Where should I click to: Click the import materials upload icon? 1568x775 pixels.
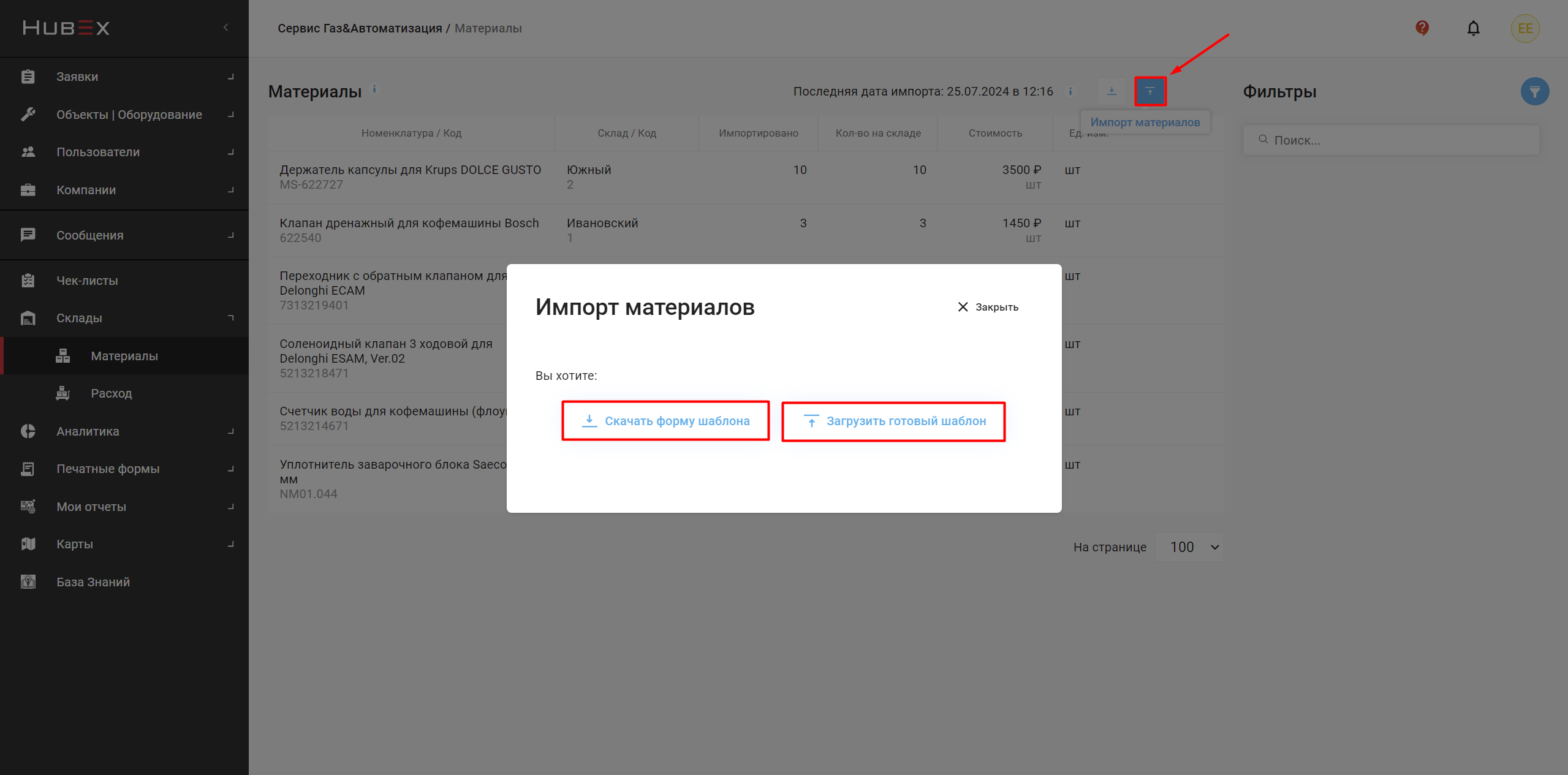coord(1149,91)
